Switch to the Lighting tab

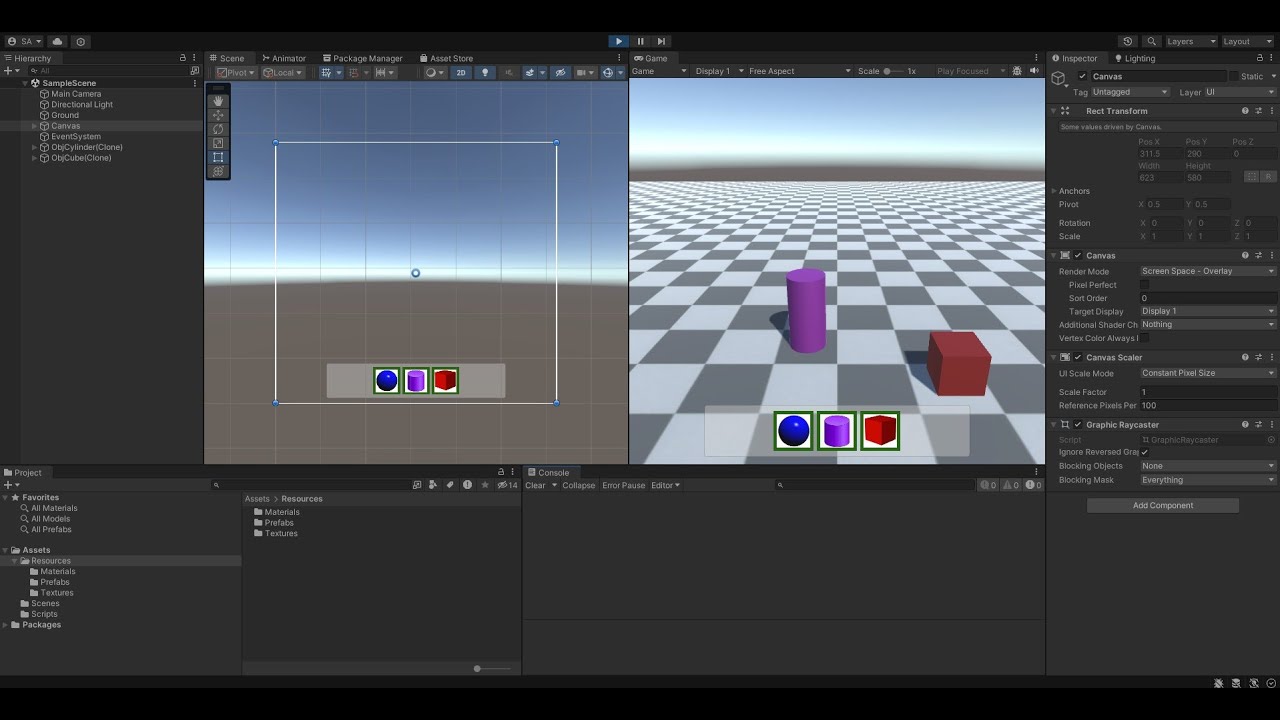(x=1134, y=58)
